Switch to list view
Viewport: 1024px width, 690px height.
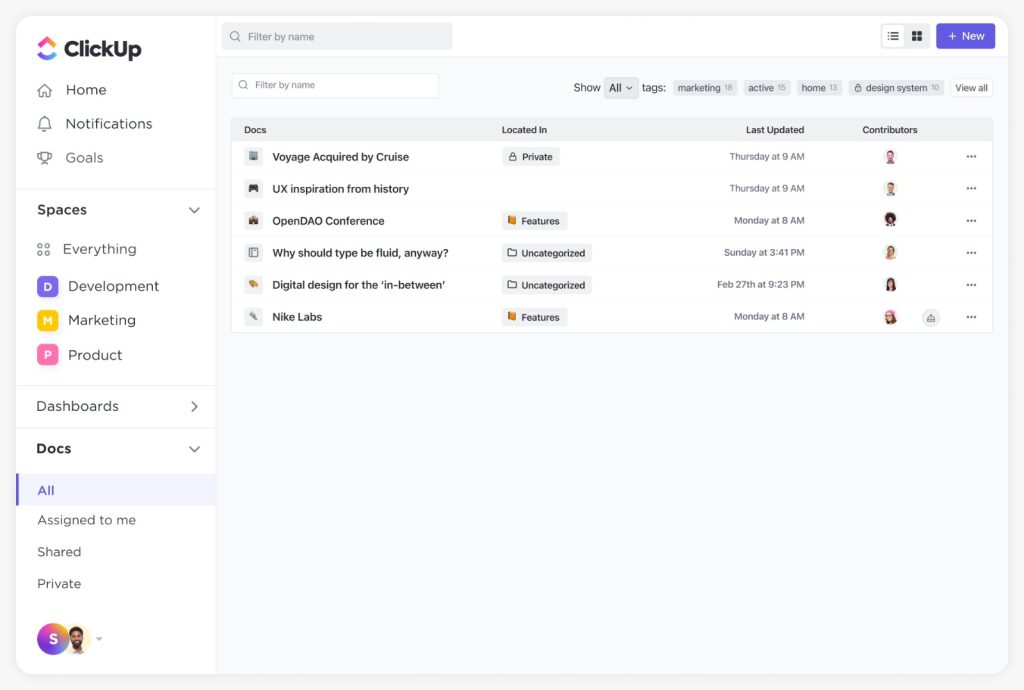click(893, 36)
